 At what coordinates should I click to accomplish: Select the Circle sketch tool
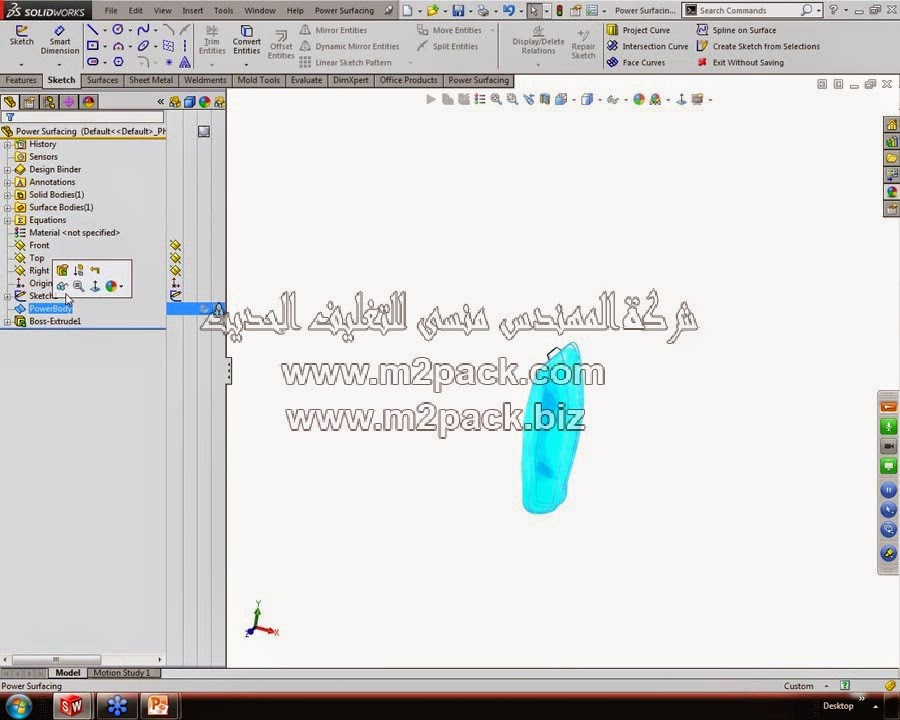(x=118, y=30)
